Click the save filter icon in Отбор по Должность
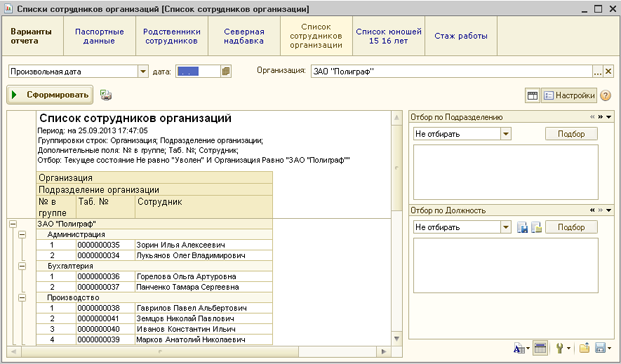The height and width of the screenshot is (364, 621). pos(522,227)
